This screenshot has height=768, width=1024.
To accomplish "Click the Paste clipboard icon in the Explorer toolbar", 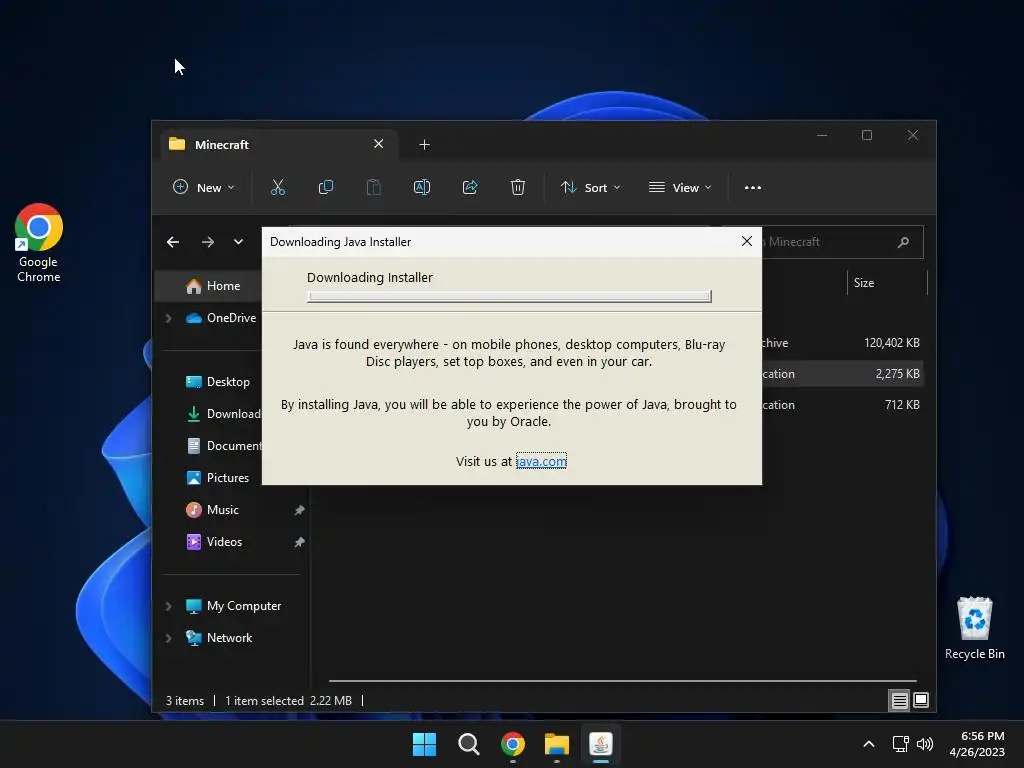I will coord(374,187).
